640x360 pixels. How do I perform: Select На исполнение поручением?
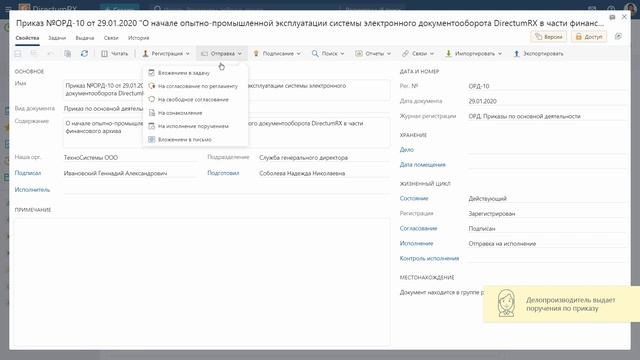[195, 126]
